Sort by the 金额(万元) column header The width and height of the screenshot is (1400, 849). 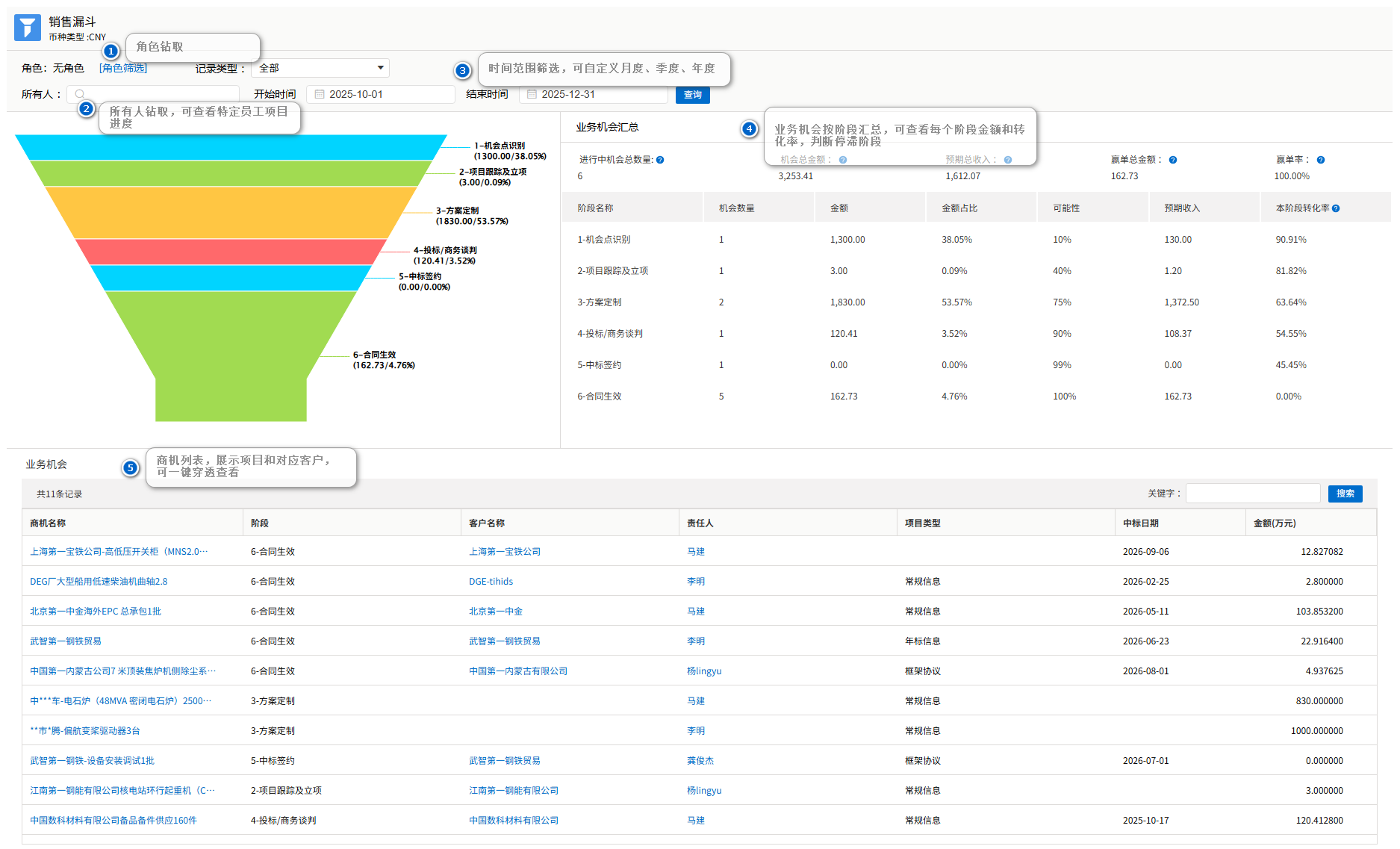point(1274,523)
